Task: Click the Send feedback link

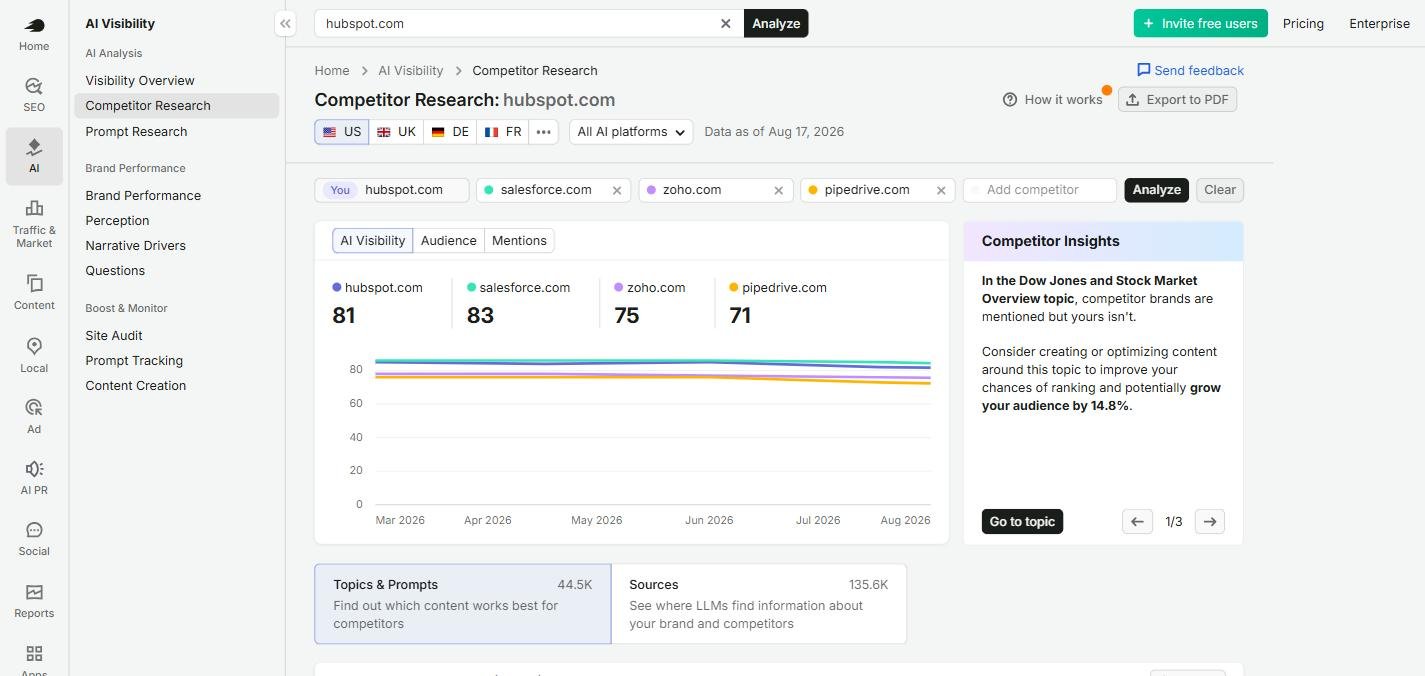Action: click(1190, 70)
